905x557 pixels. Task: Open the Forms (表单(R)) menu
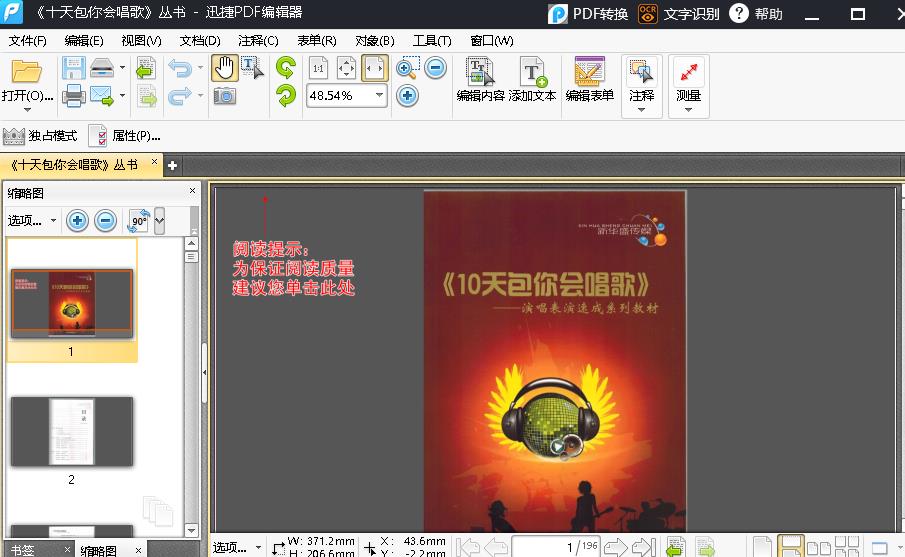[317, 41]
